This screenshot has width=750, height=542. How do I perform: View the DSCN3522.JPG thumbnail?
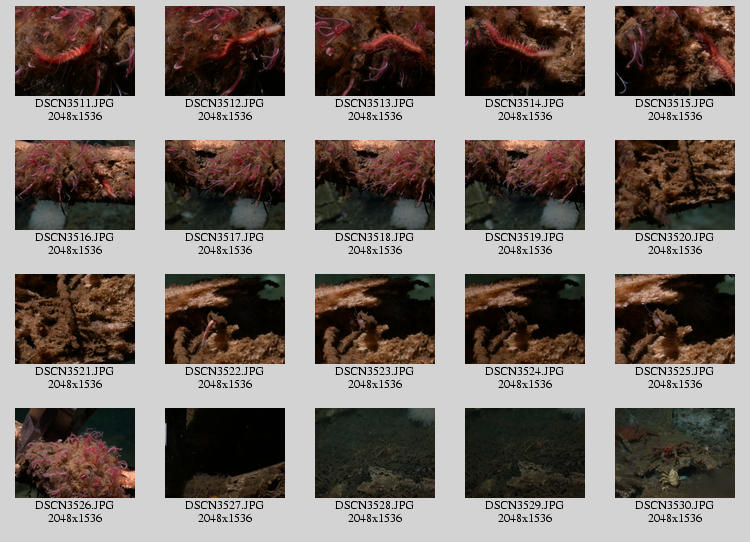click(x=225, y=319)
